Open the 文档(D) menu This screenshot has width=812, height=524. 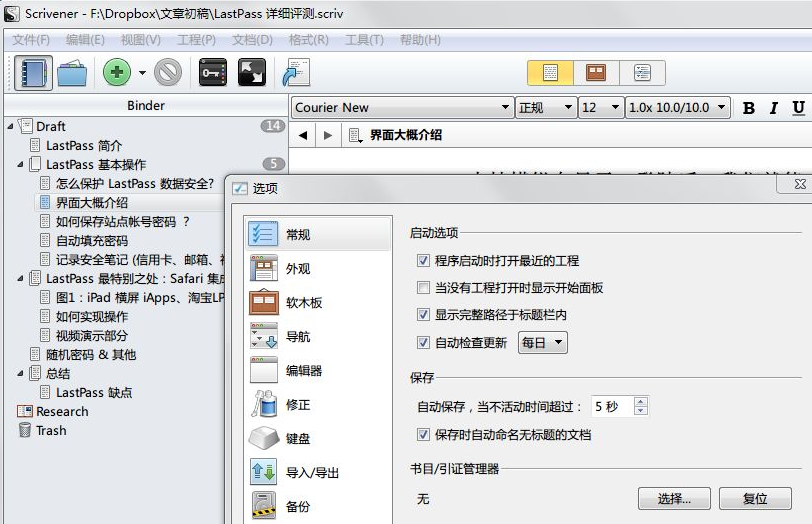tap(252, 40)
